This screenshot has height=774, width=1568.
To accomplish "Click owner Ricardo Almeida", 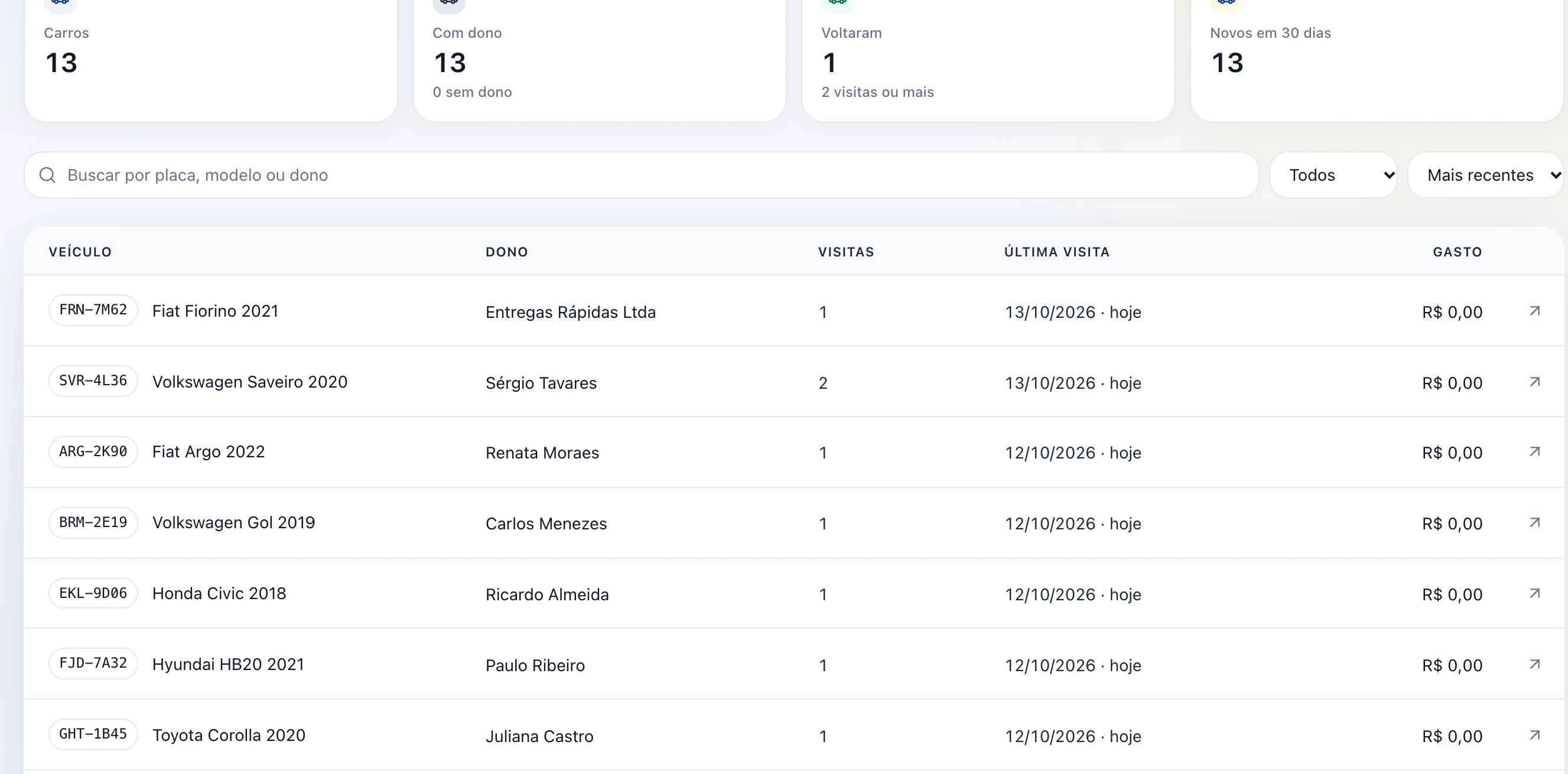I will point(547,594).
